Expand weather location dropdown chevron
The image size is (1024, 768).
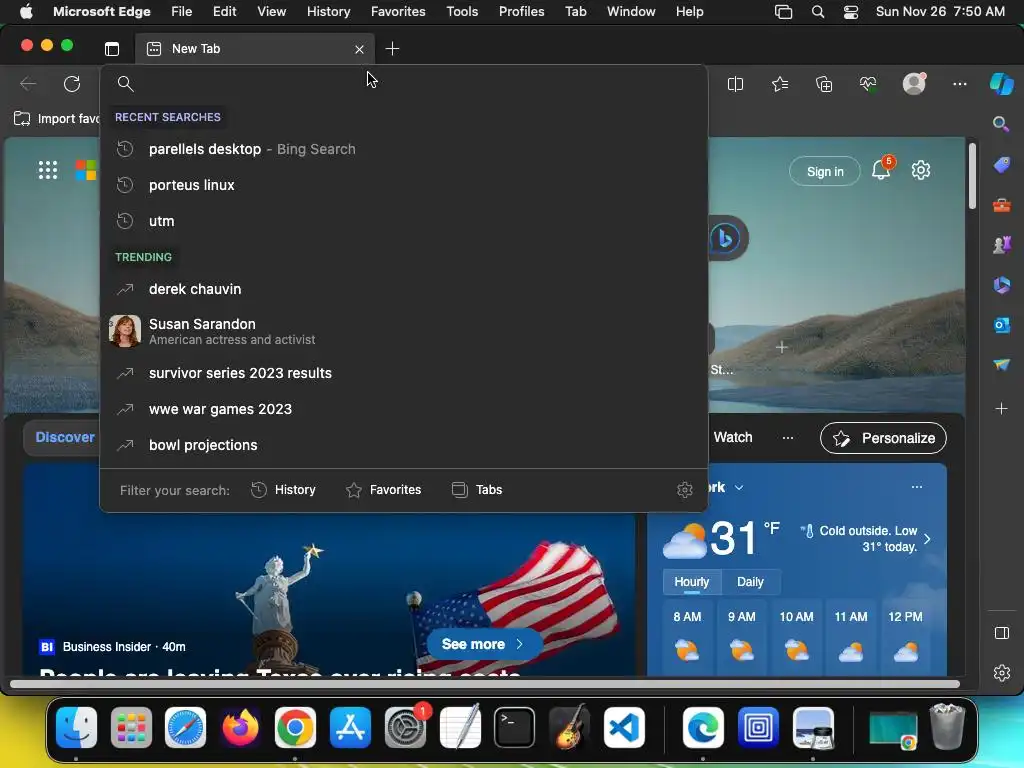[739, 488]
